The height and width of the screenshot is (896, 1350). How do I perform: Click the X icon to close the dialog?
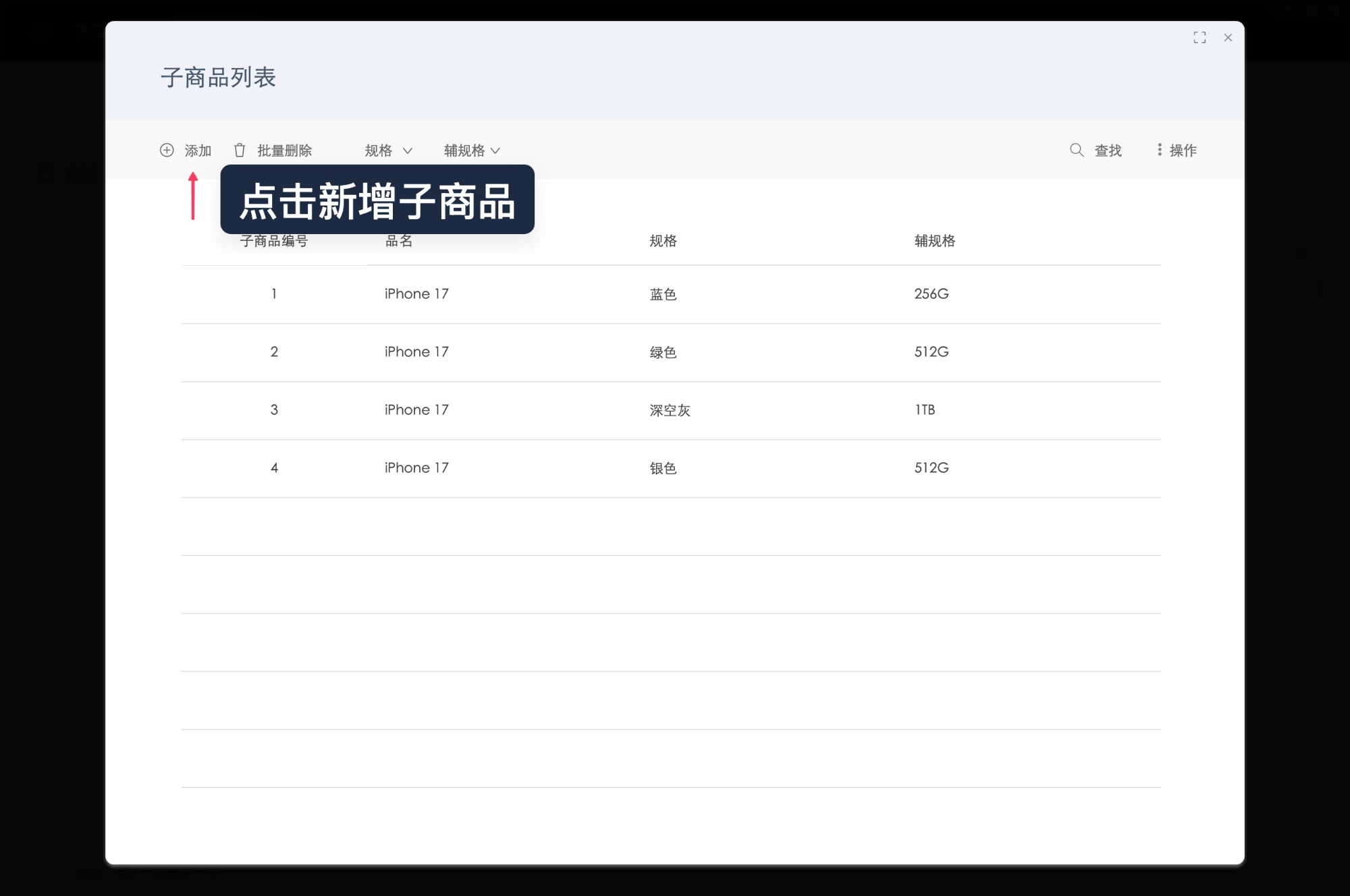(x=1228, y=38)
